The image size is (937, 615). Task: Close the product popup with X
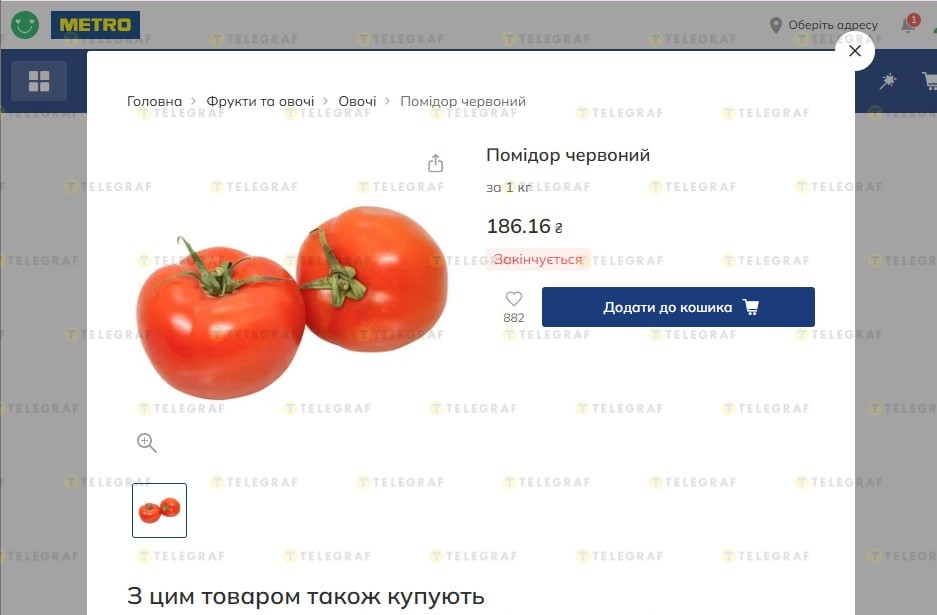tap(855, 51)
